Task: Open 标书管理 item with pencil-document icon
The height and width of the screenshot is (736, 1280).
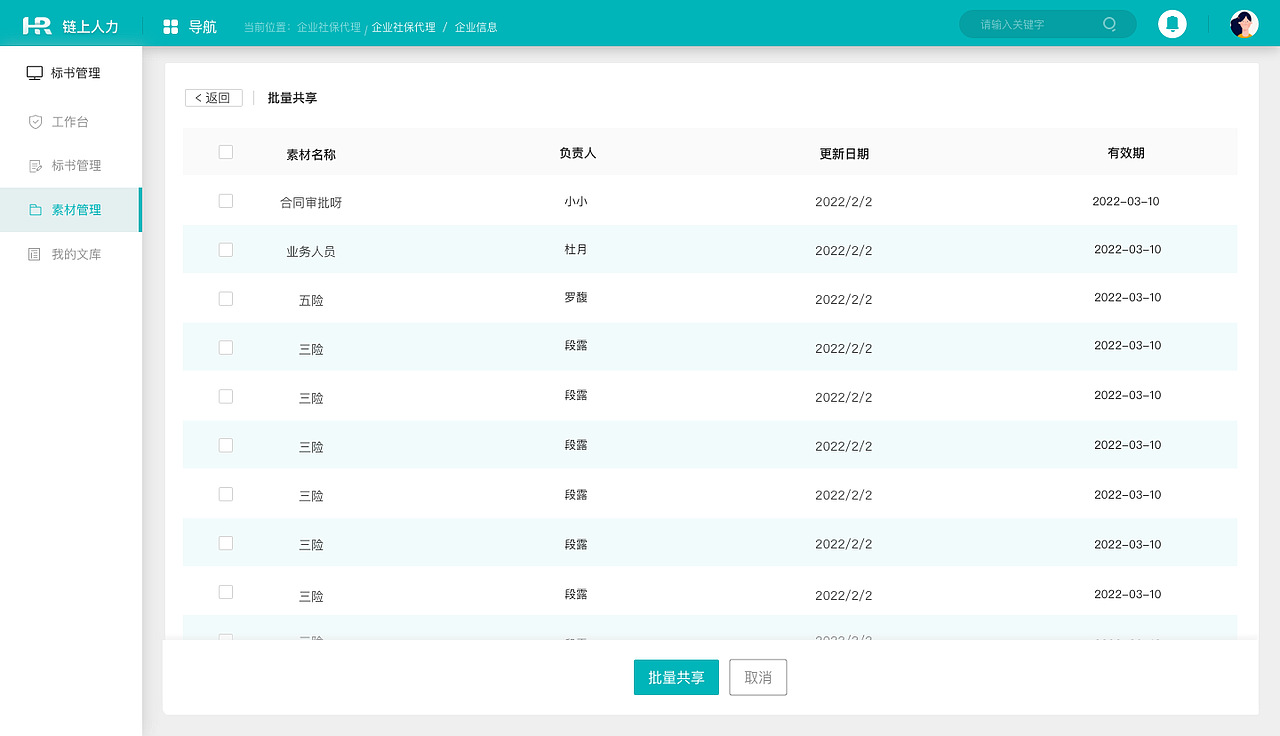Action: click(70, 166)
